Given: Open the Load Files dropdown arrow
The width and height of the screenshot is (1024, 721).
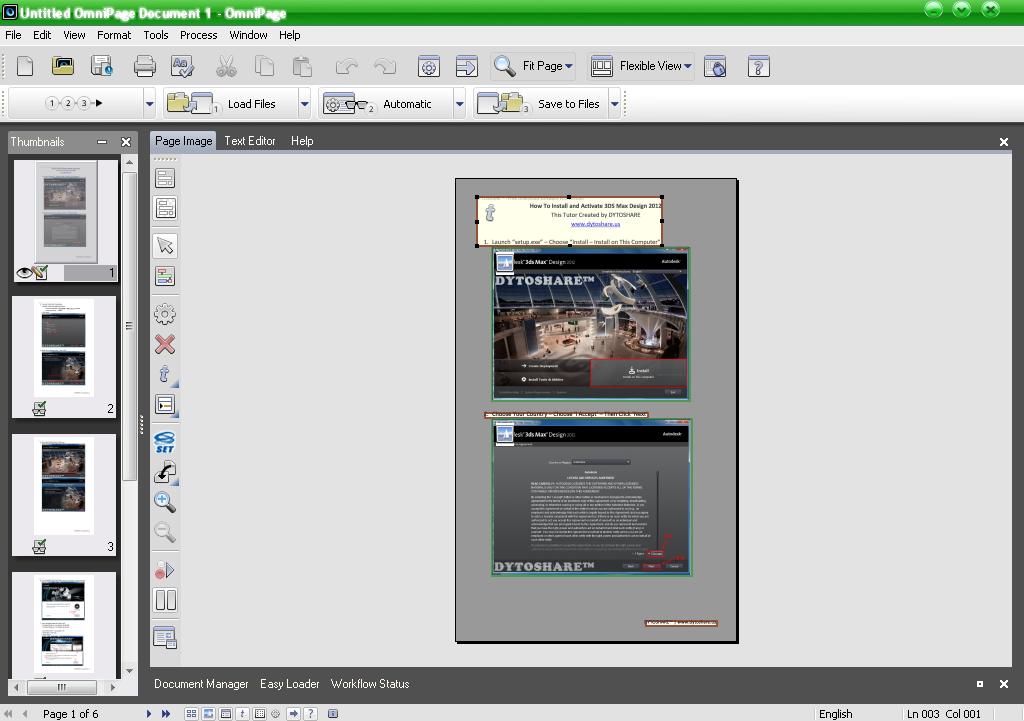Looking at the screenshot, I should point(304,104).
